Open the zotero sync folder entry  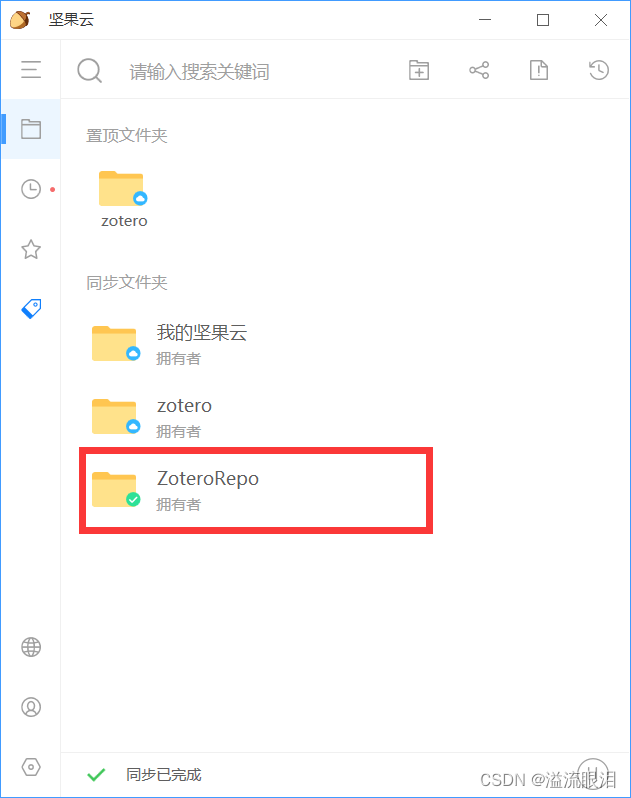point(256,417)
